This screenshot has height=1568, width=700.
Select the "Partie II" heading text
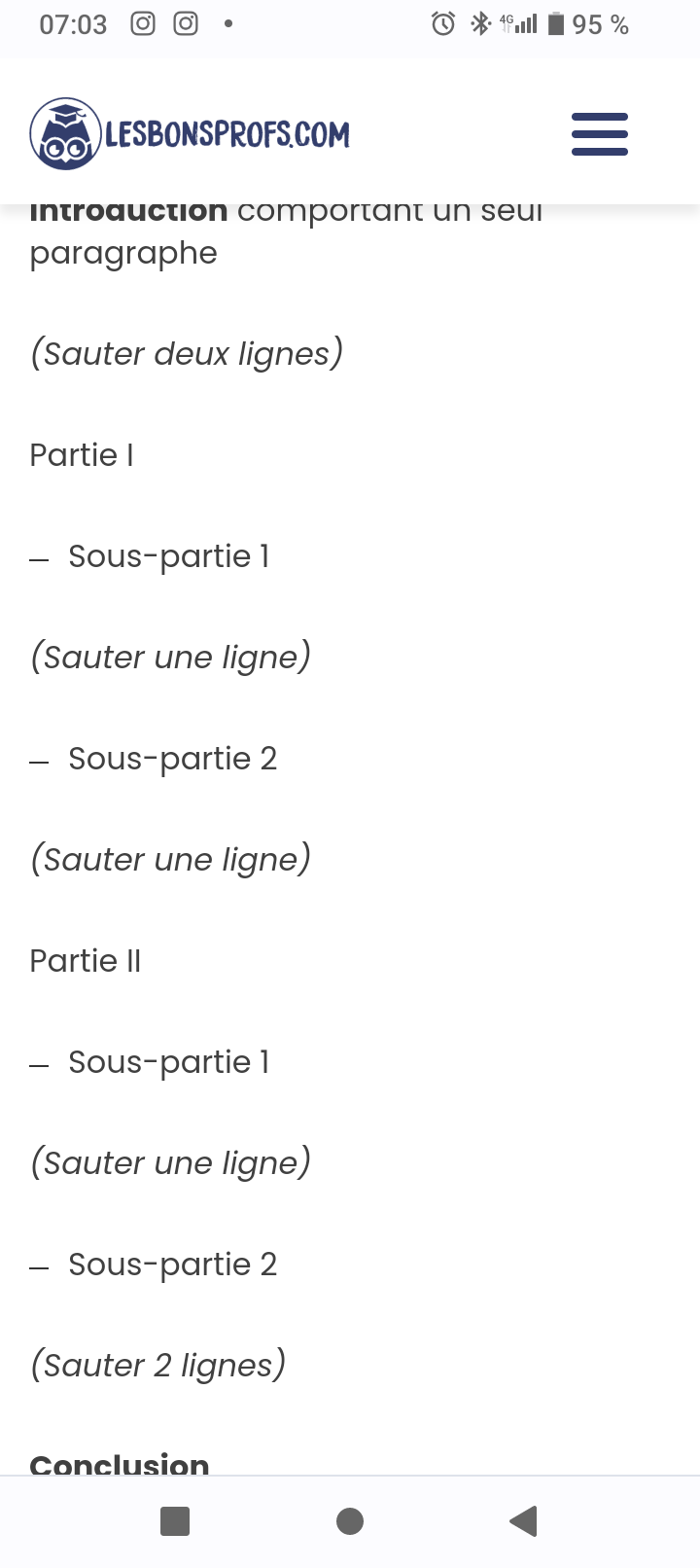tap(86, 961)
